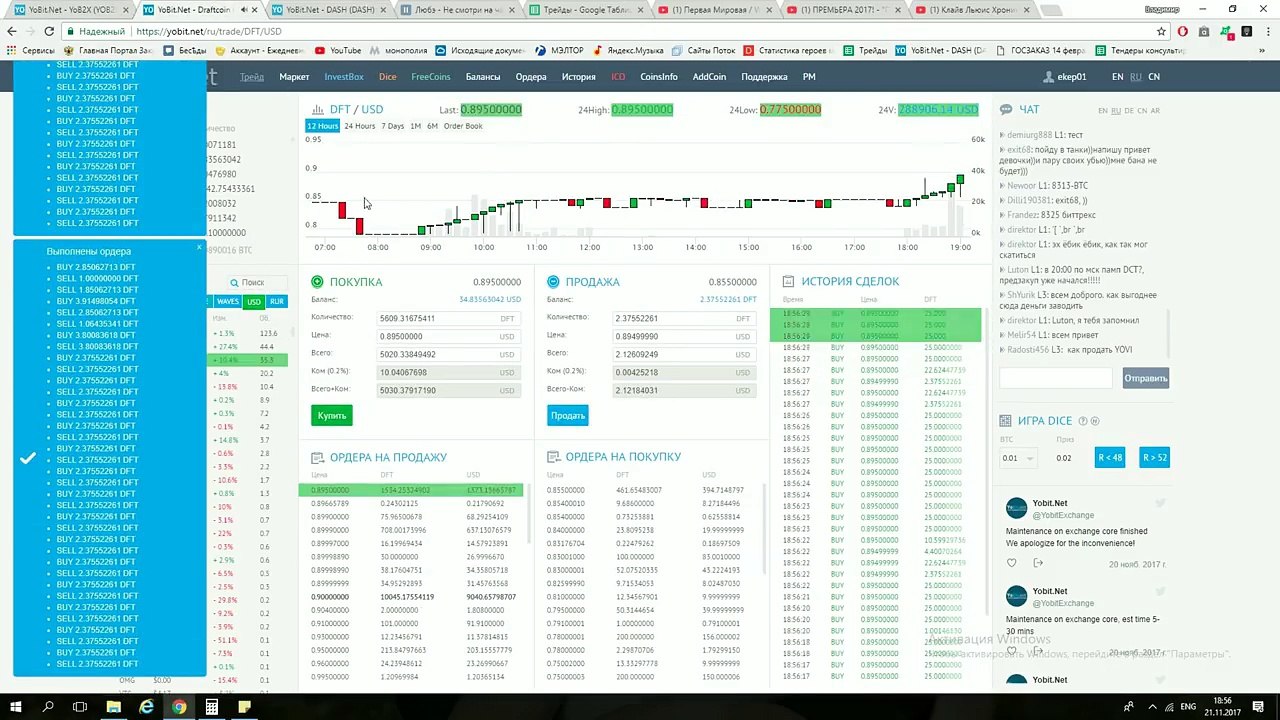Click the chat message input field

(1056, 378)
